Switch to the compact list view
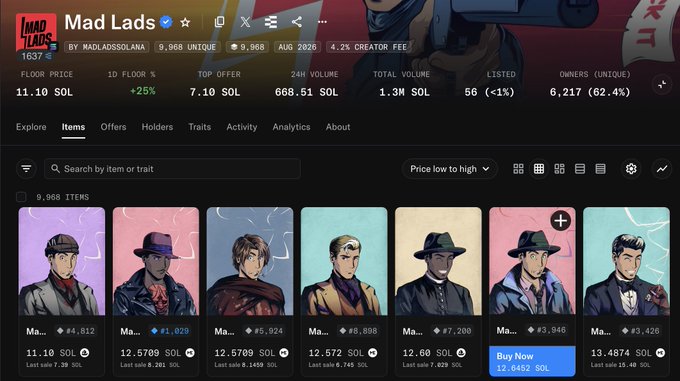This screenshot has width=680, height=381. [x=600, y=169]
